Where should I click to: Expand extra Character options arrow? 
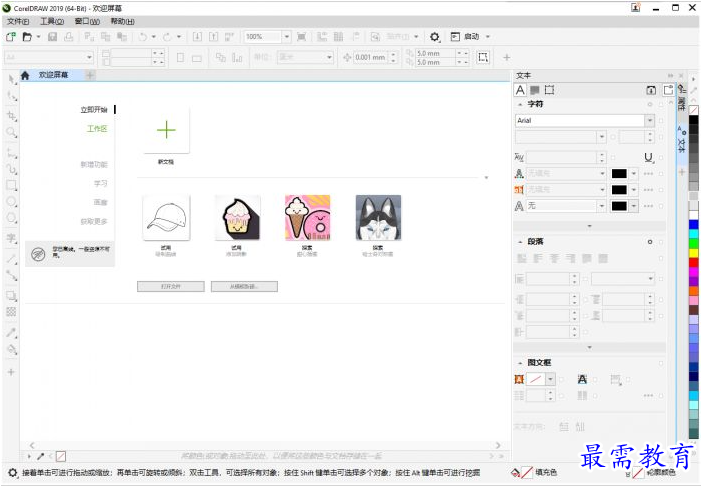[589, 226]
